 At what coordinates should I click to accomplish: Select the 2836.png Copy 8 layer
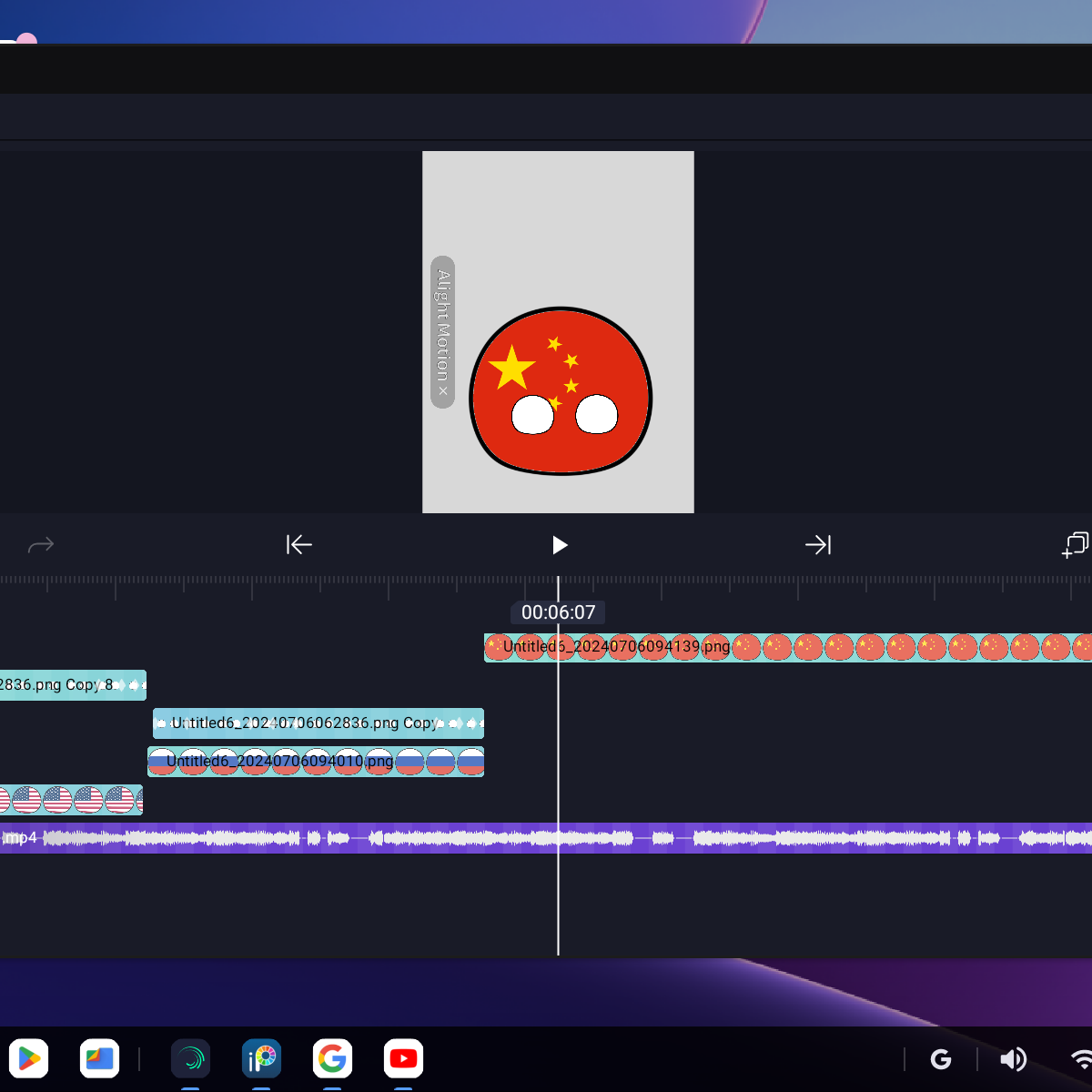coord(71,685)
